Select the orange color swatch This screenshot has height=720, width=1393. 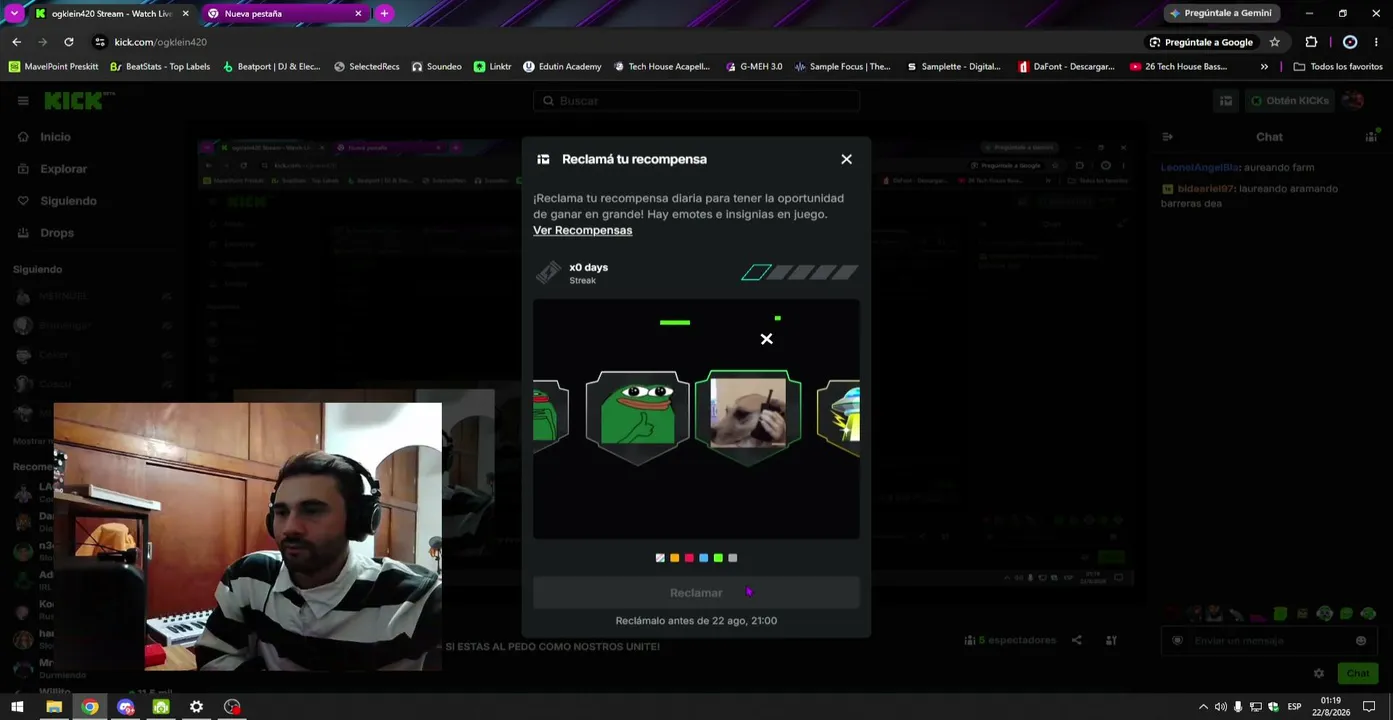point(674,558)
